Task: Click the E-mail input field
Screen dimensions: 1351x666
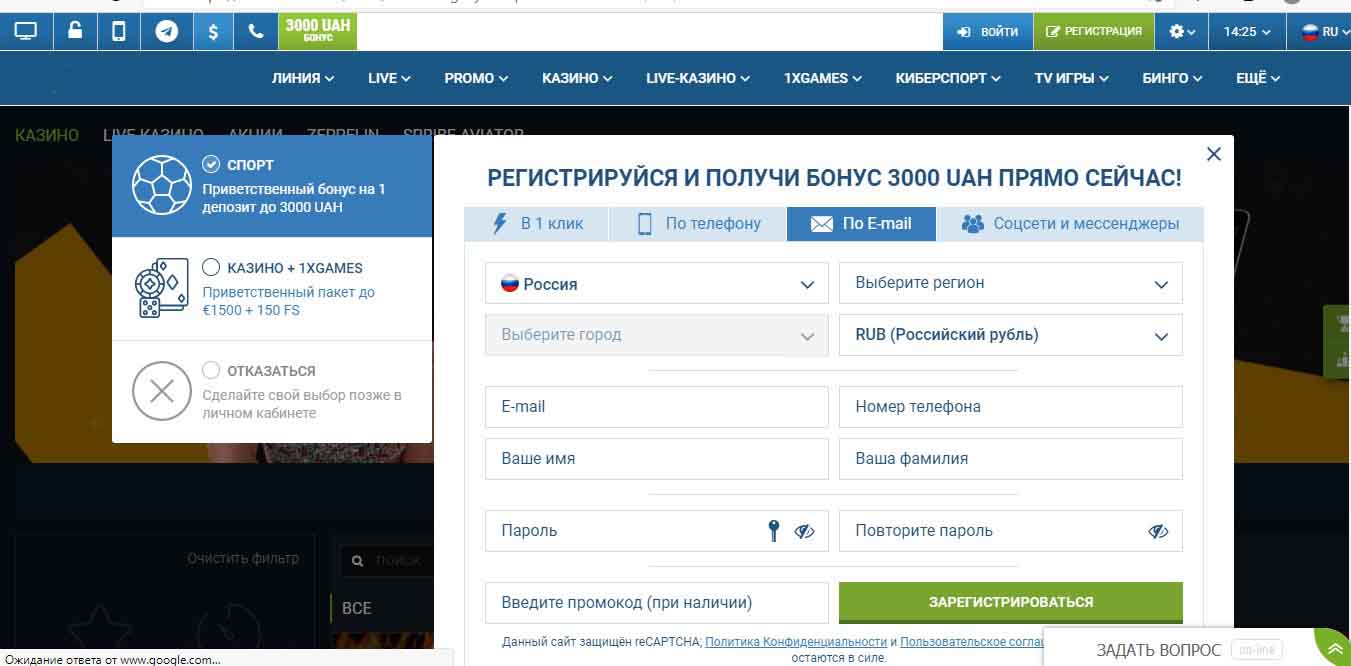Action: pyautogui.click(x=657, y=407)
